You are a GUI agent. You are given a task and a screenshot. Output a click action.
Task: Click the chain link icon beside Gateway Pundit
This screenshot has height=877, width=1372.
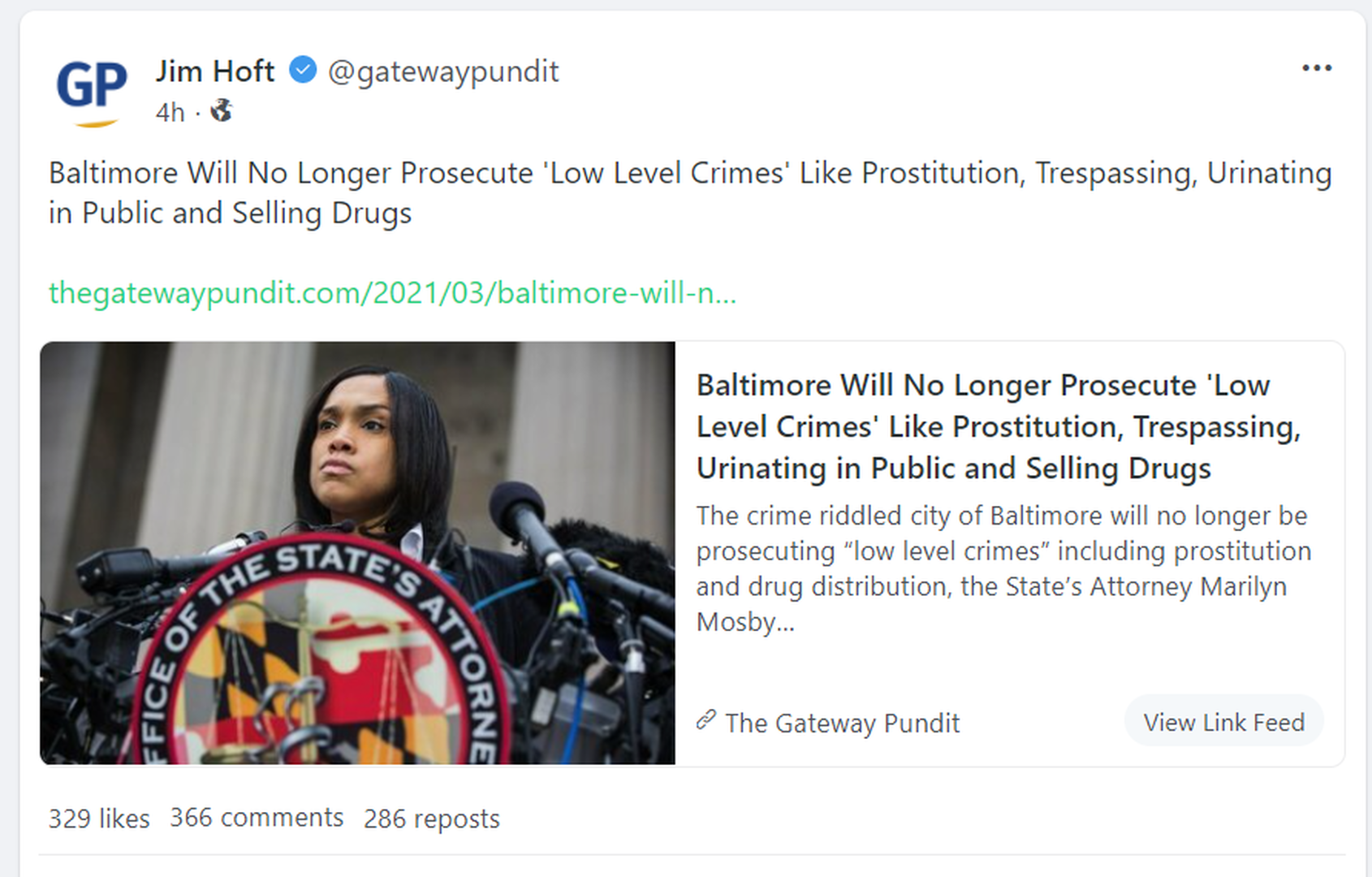pos(706,720)
